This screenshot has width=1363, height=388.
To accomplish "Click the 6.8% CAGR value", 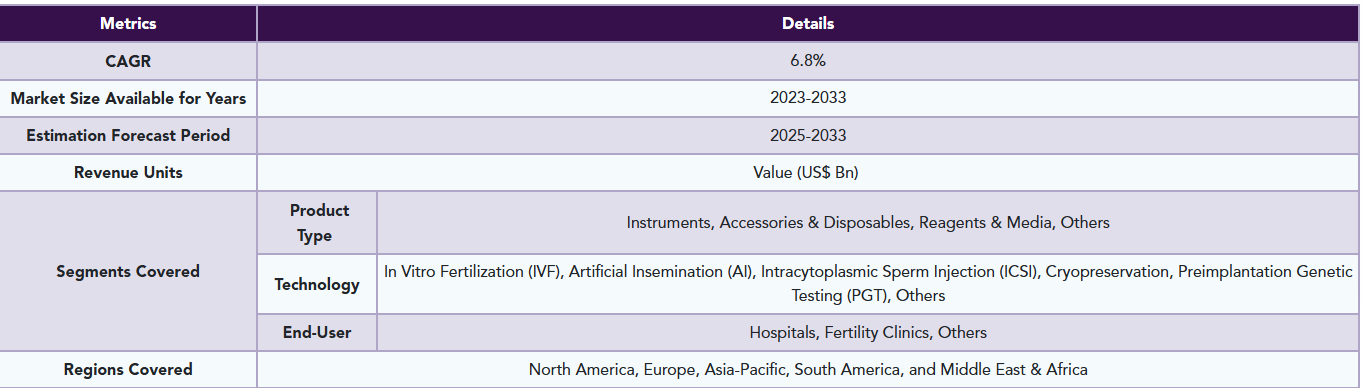I will pos(808,61).
